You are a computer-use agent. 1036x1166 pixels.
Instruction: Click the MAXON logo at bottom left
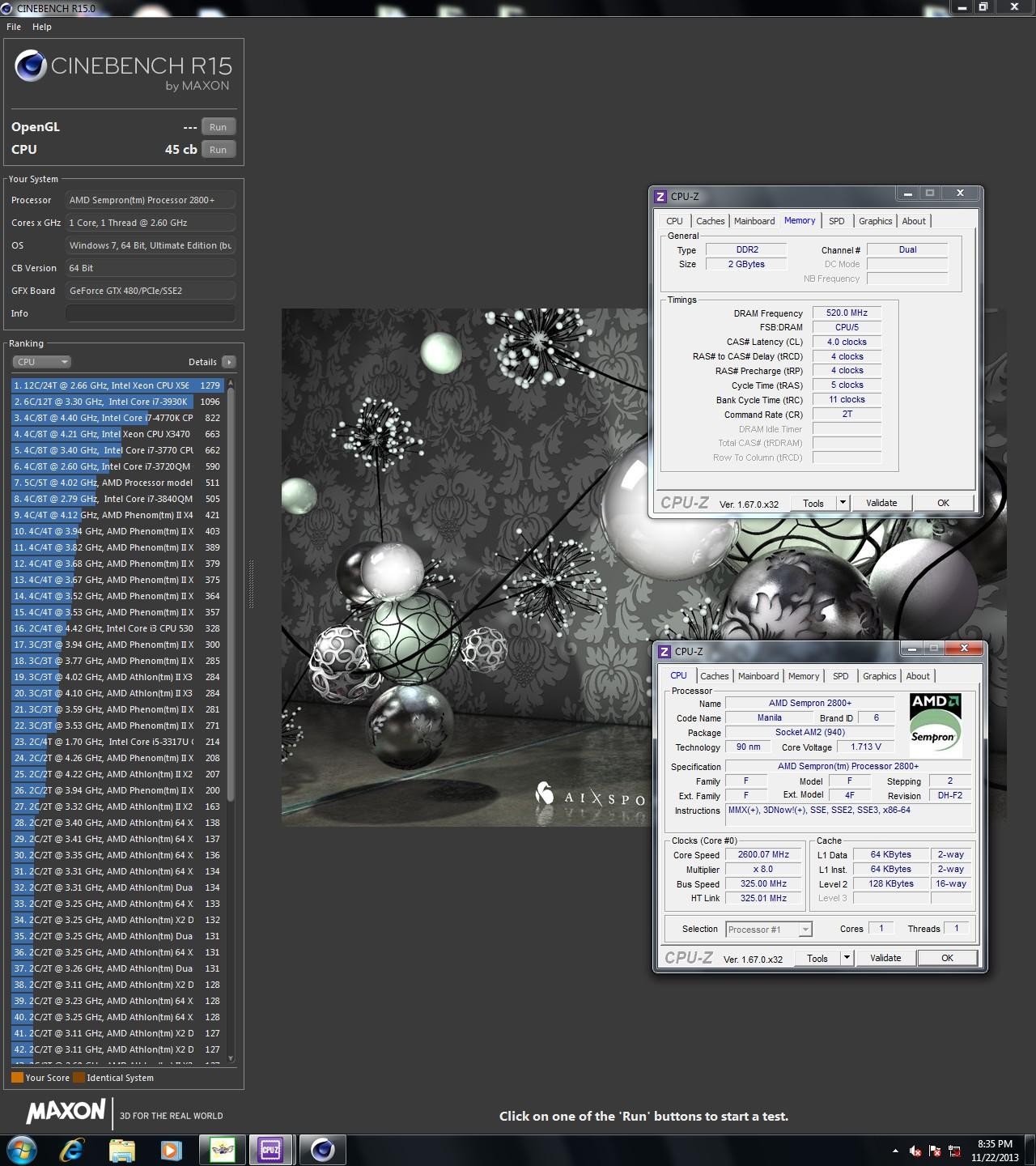click(66, 1112)
